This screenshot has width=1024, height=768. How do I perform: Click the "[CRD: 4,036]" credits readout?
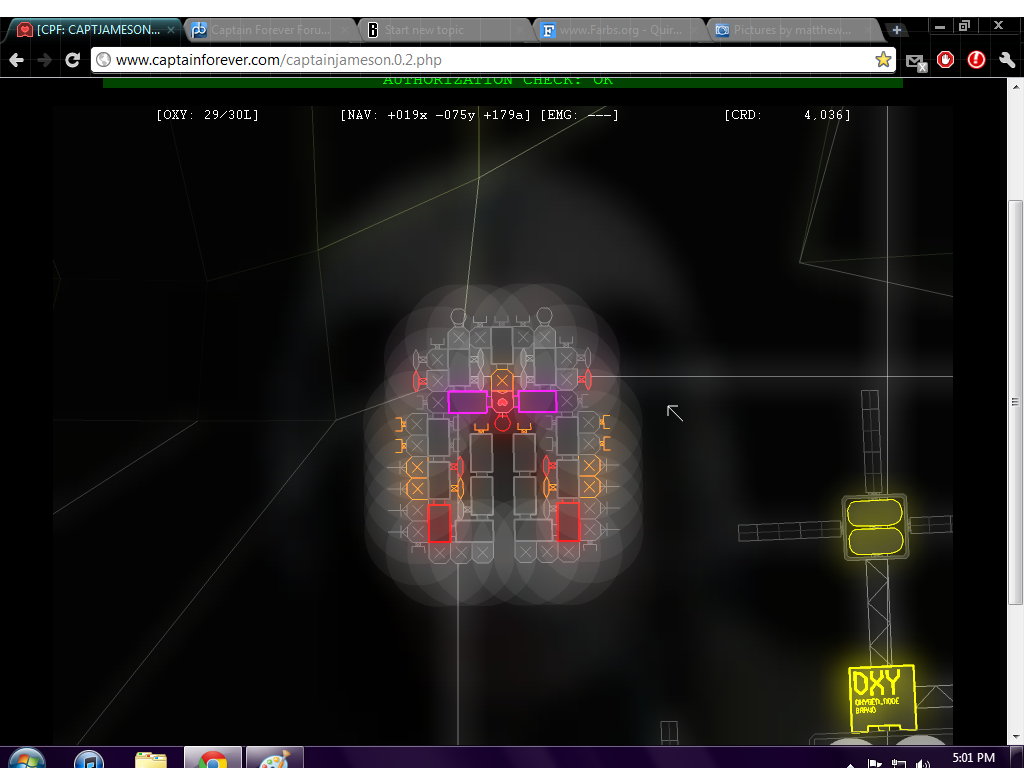point(788,115)
